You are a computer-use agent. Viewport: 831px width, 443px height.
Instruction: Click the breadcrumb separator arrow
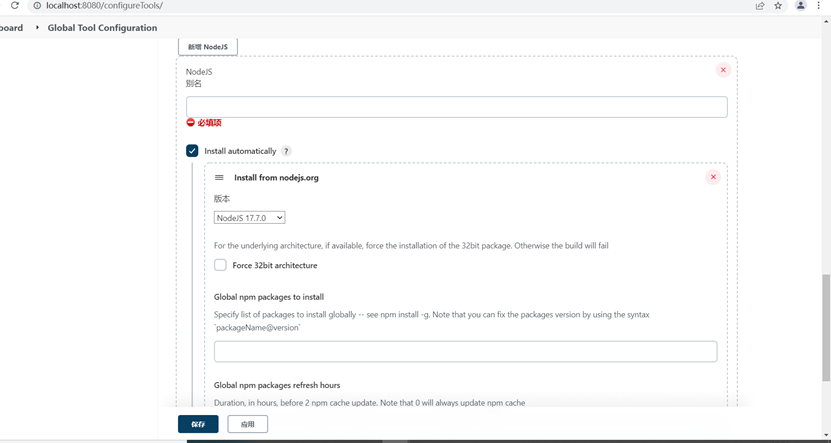coord(37,27)
